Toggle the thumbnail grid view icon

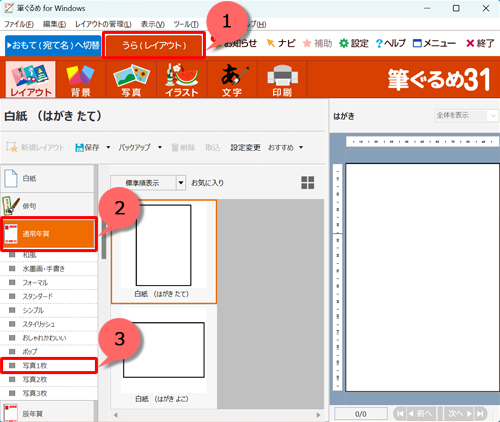(x=308, y=183)
